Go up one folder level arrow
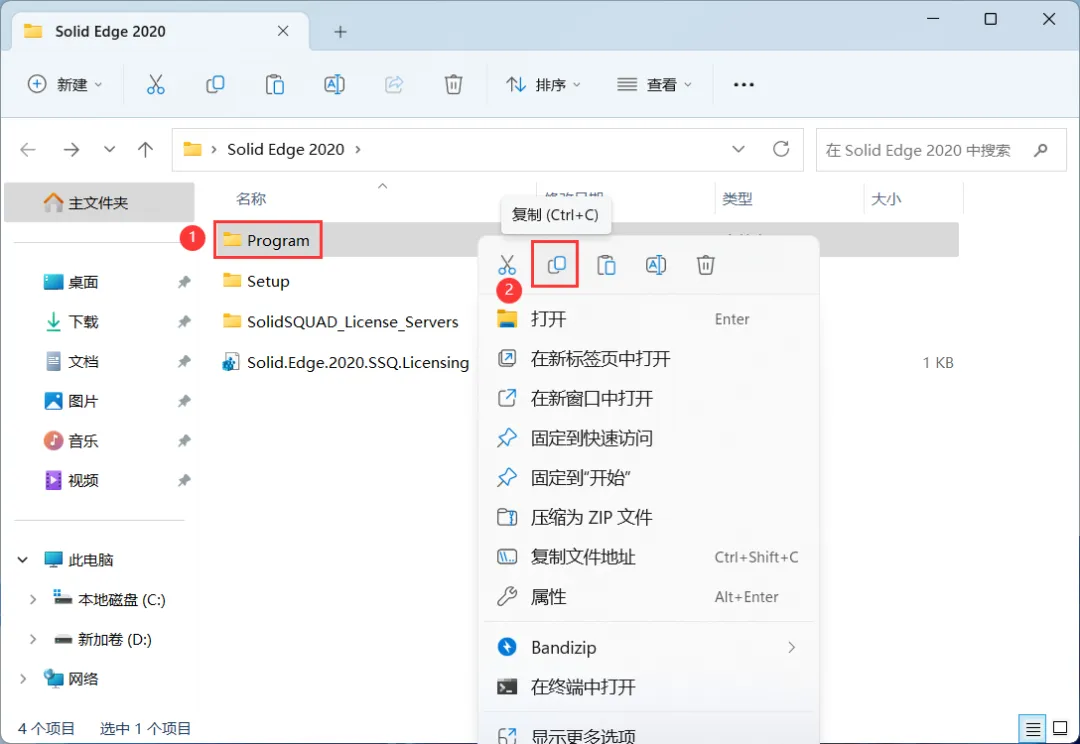Screen dimensions: 1080x744 pyautogui.click(x=145, y=149)
